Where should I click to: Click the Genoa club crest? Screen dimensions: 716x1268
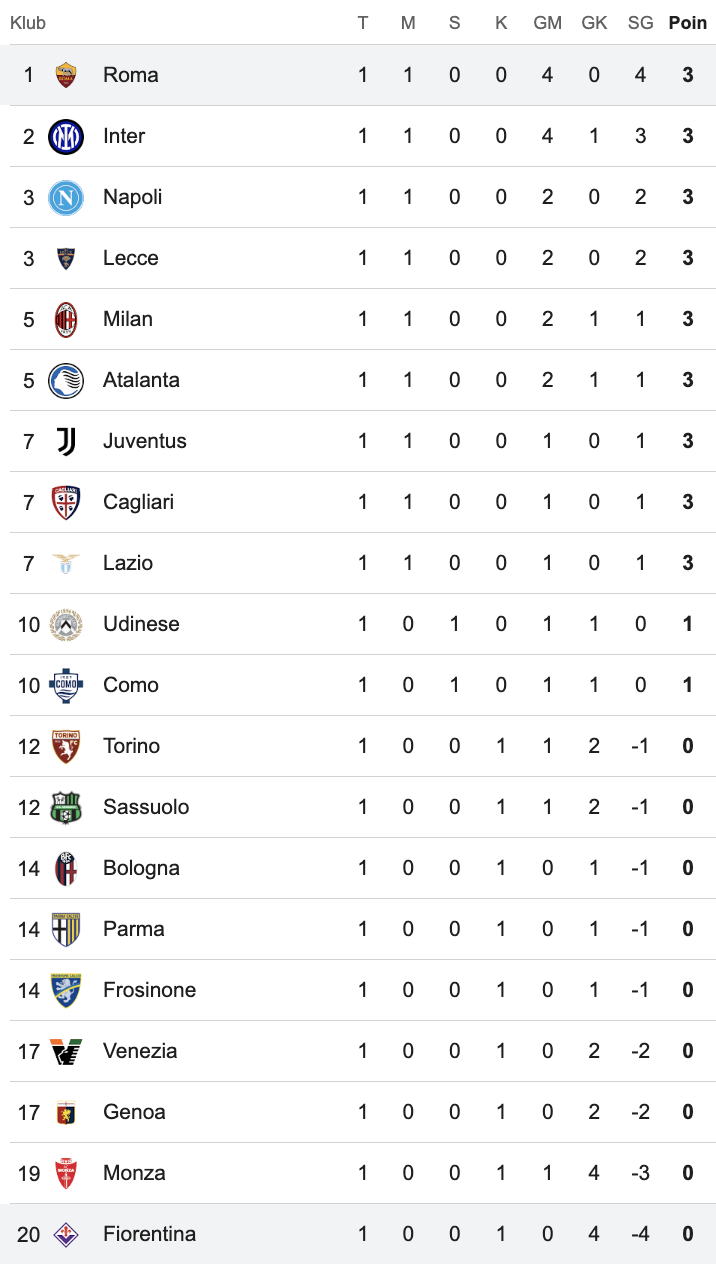click(66, 1112)
